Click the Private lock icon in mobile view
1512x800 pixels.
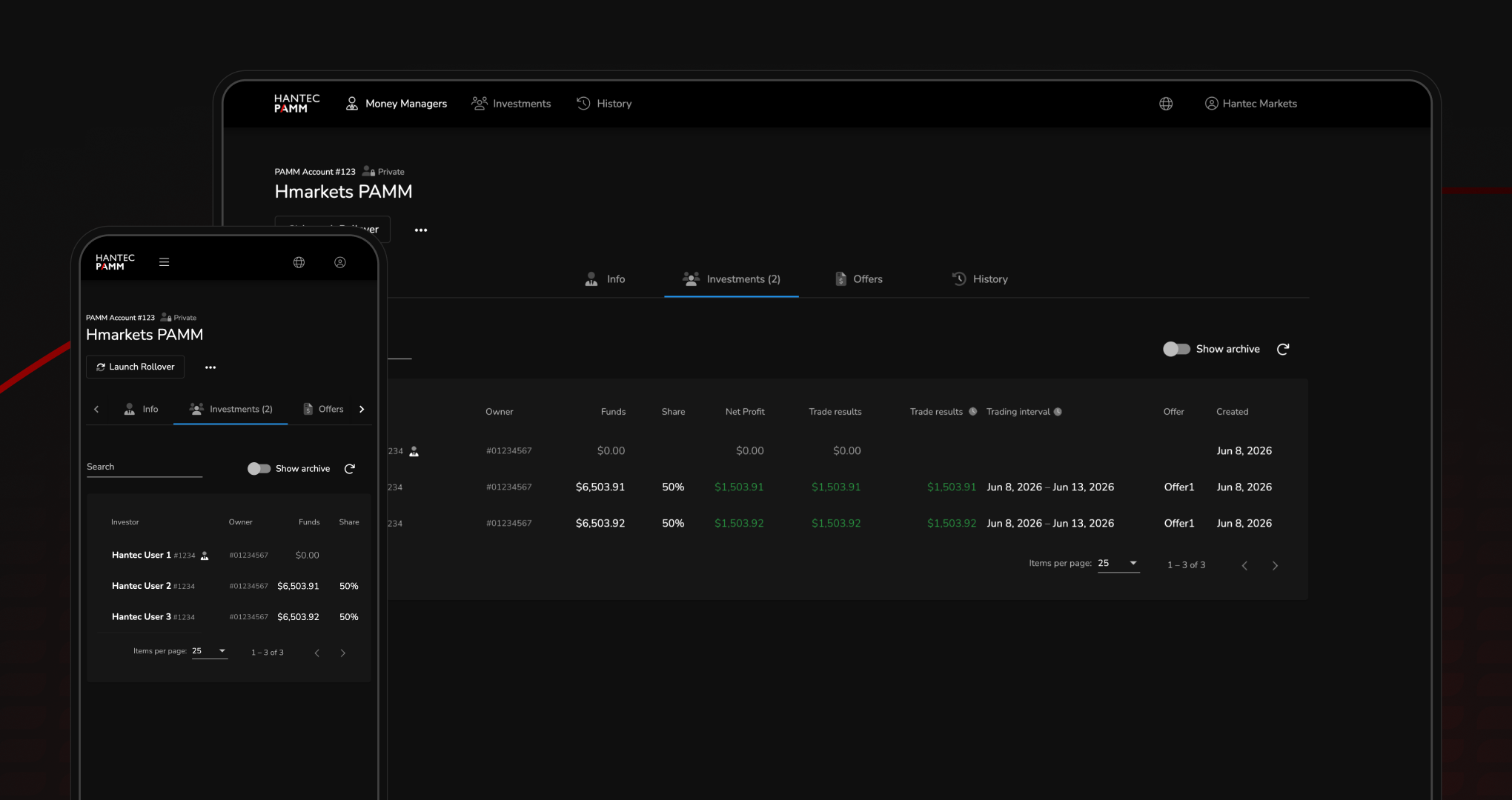coord(166,318)
